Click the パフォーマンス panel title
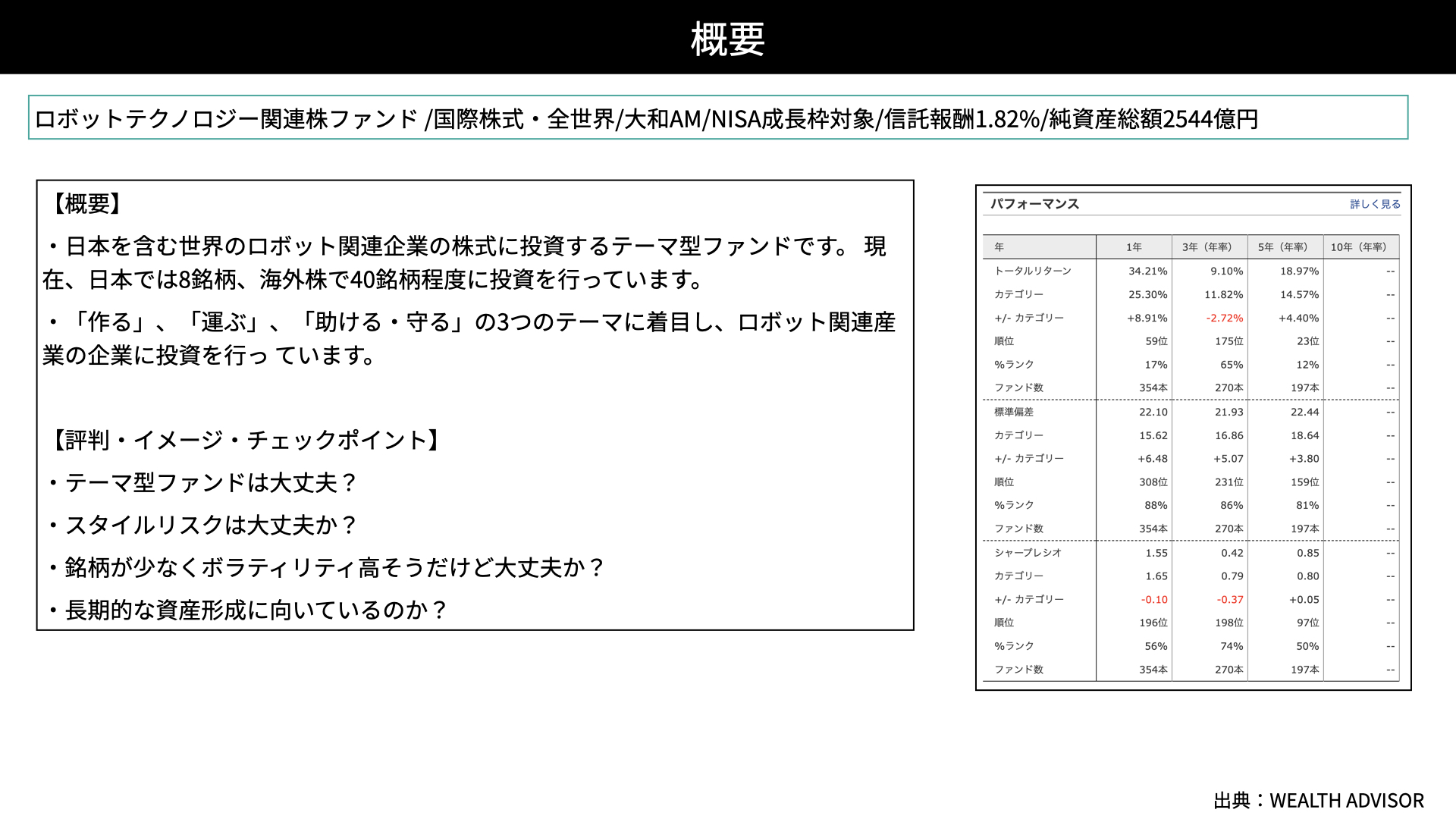The image size is (1456, 819). click(x=1034, y=204)
